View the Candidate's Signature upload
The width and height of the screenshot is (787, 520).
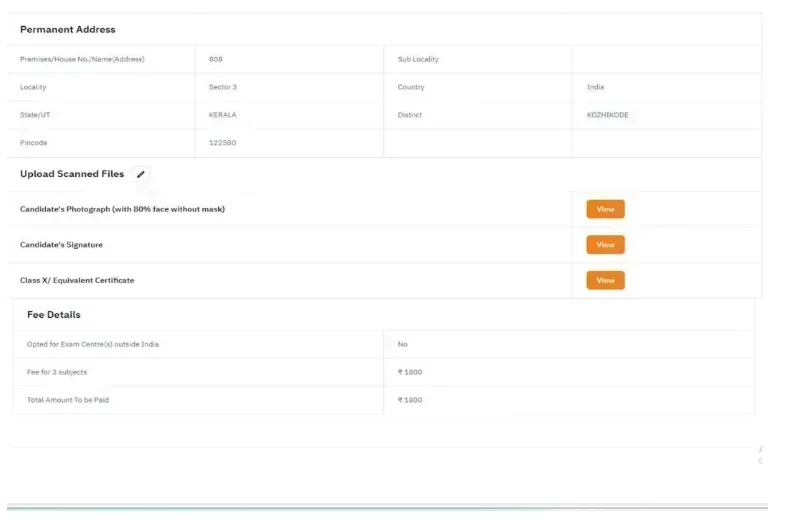605,244
